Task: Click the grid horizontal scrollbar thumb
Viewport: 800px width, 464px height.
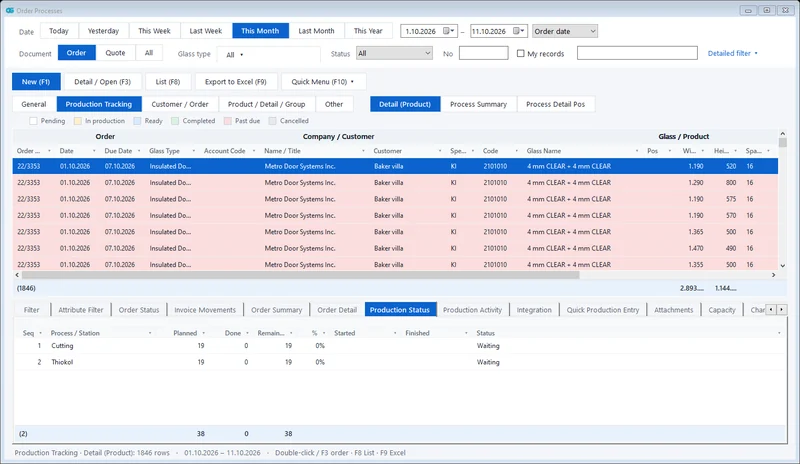Action: (301, 275)
